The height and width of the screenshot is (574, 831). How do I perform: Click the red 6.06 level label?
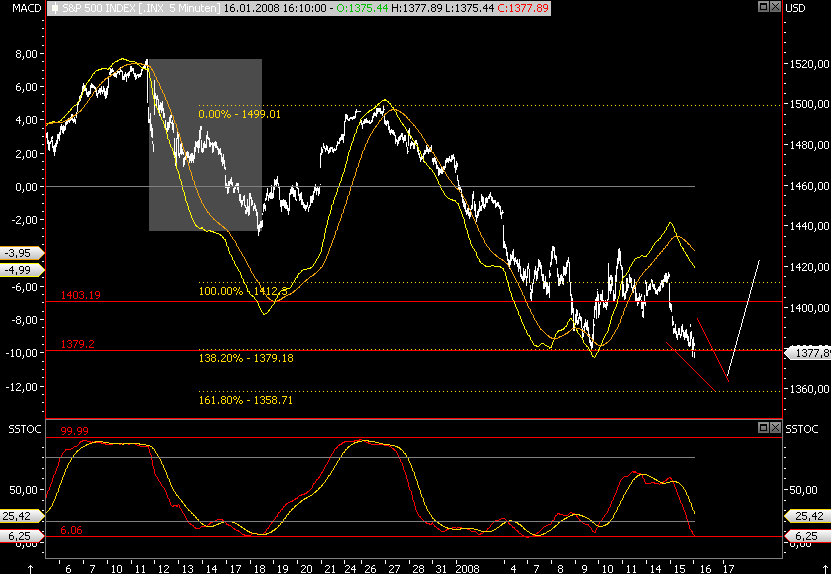tap(72, 530)
